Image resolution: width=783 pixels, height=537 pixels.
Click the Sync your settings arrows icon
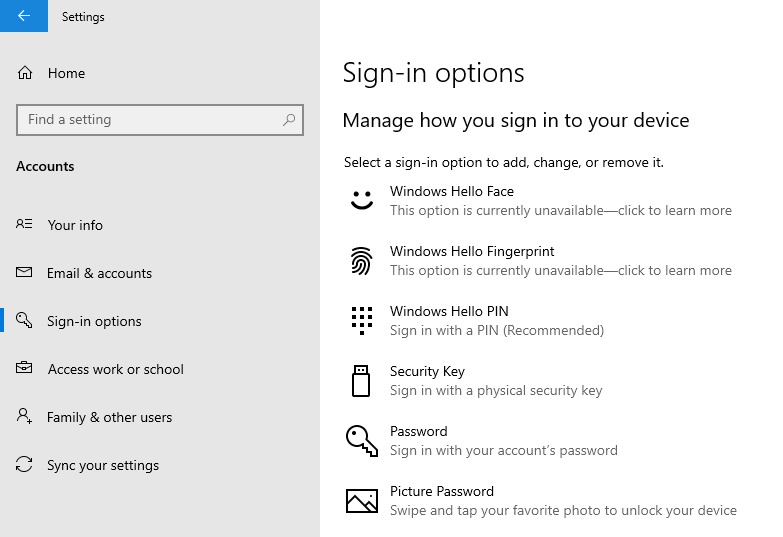(24, 464)
